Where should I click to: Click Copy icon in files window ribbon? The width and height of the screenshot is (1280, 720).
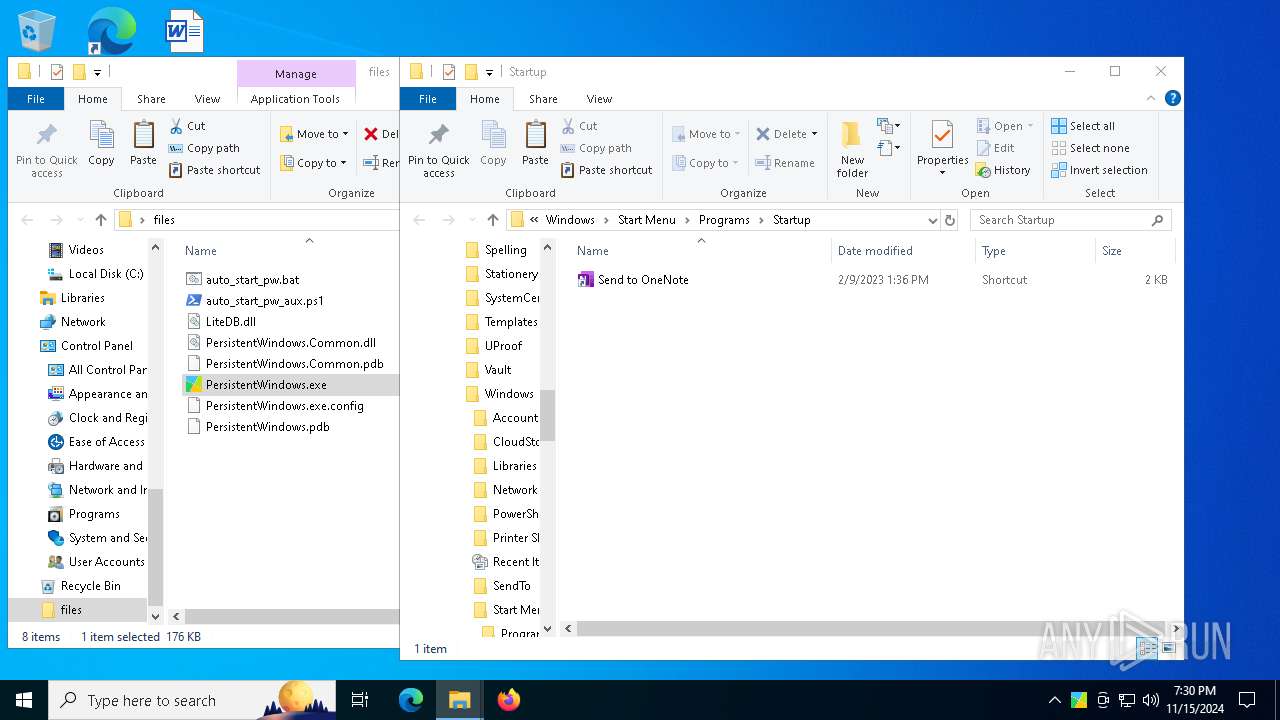coord(101,134)
